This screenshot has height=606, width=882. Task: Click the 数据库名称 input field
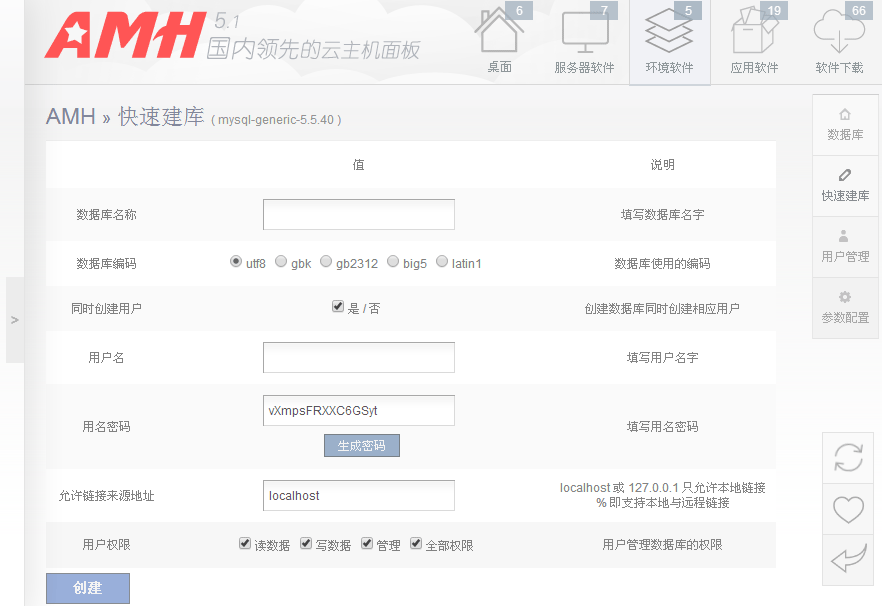pos(358,214)
